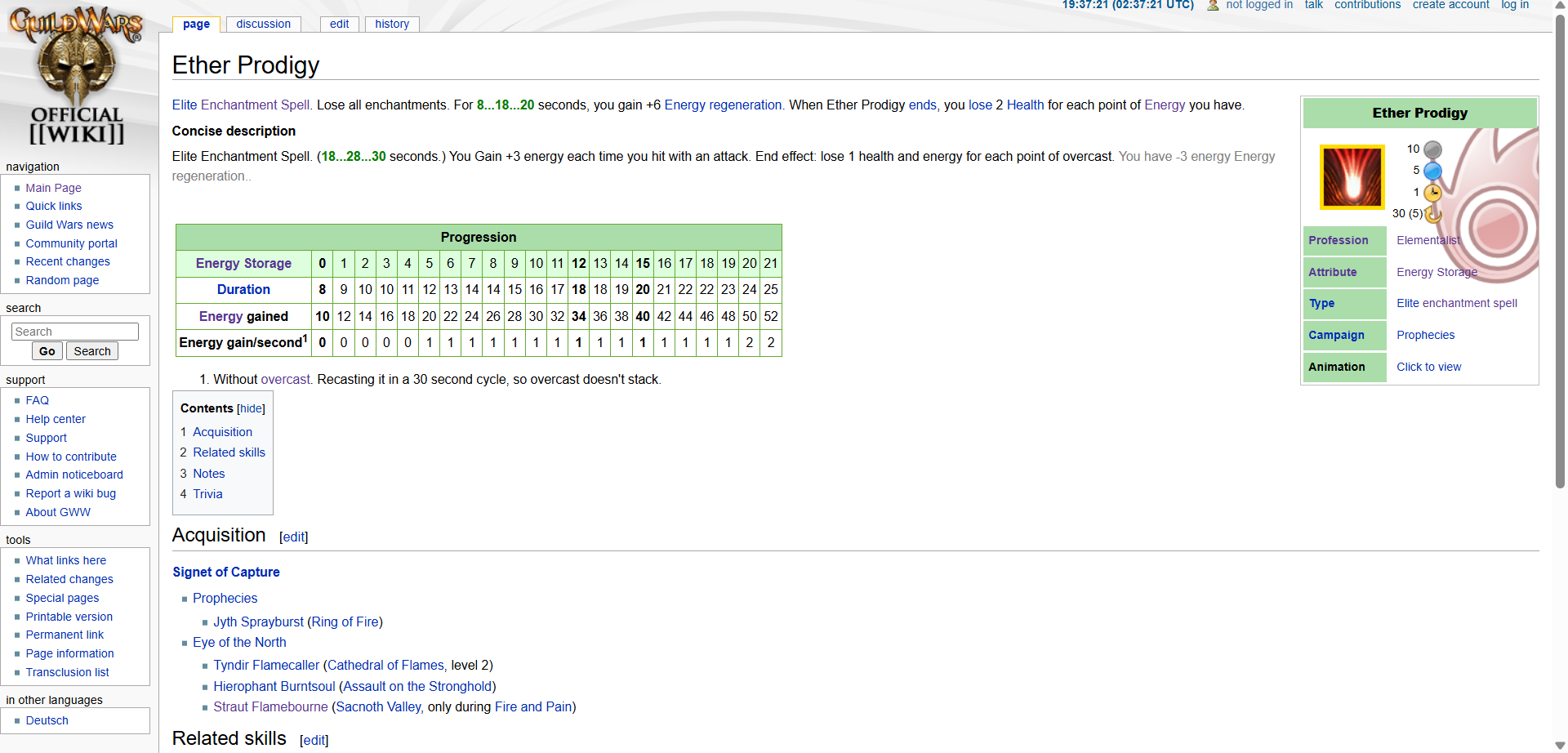Click the blue energy cost icon beside 5
Screen dimensions: 1568x753
click(1432, 171)
